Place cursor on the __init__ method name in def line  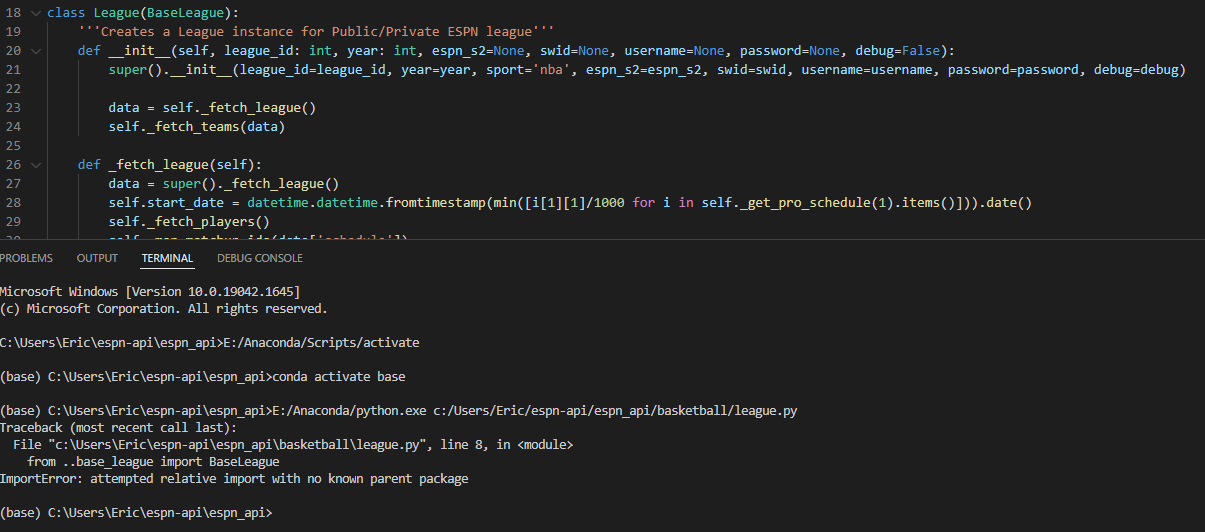[140, 51]
